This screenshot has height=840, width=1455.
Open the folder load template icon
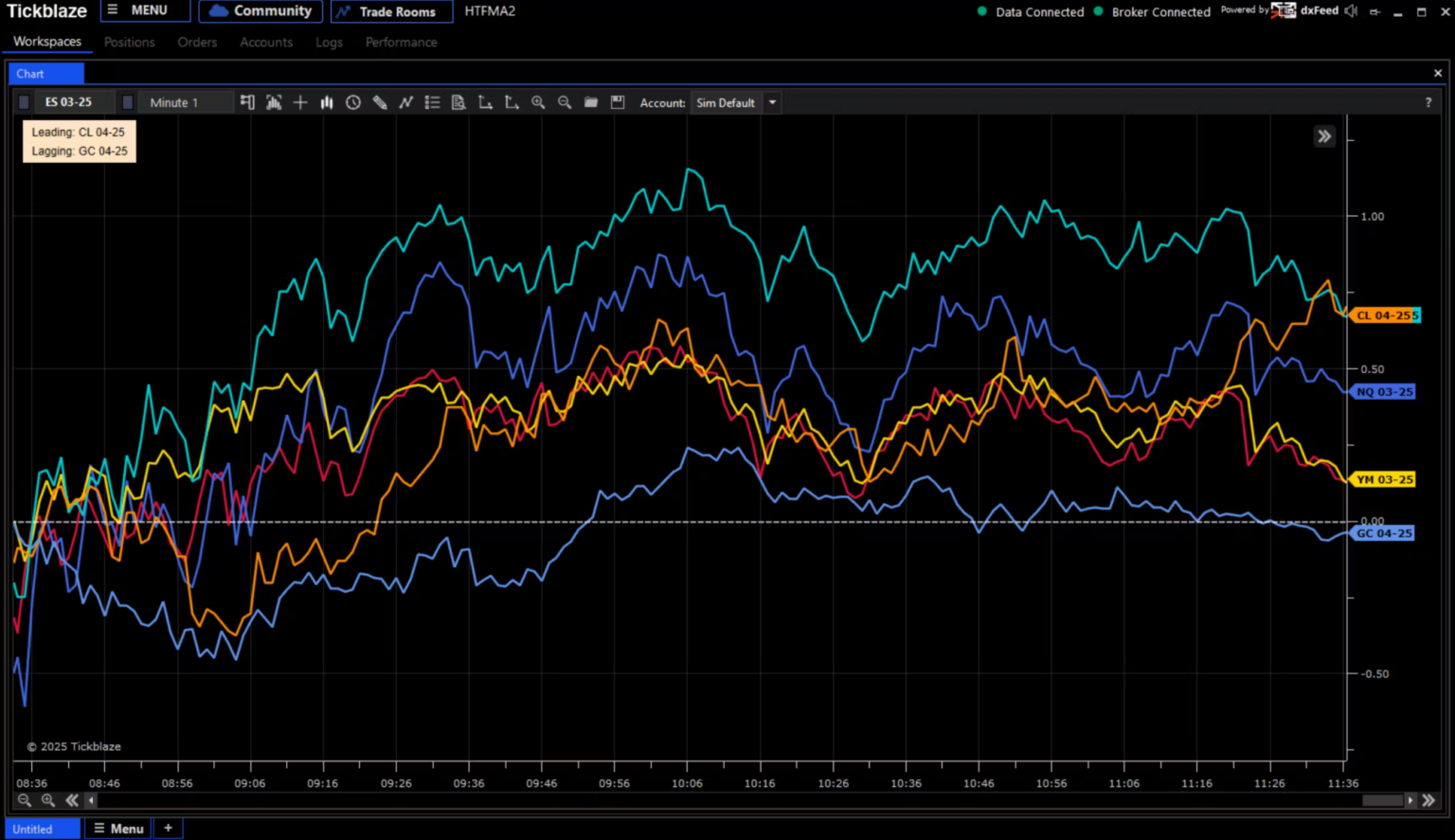click(591, 102)
